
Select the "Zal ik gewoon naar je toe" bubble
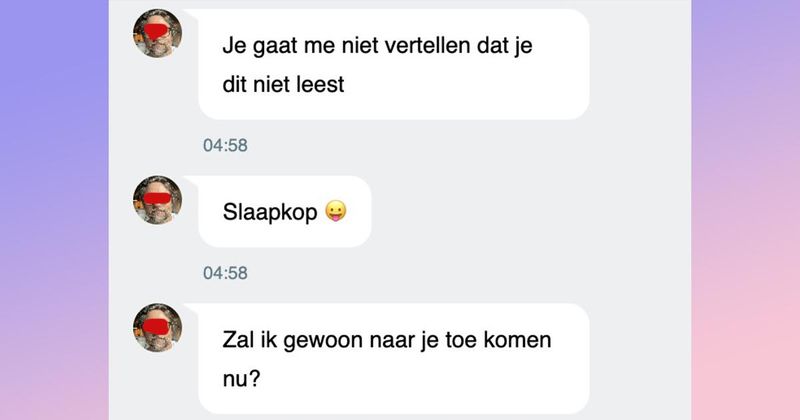393,358
